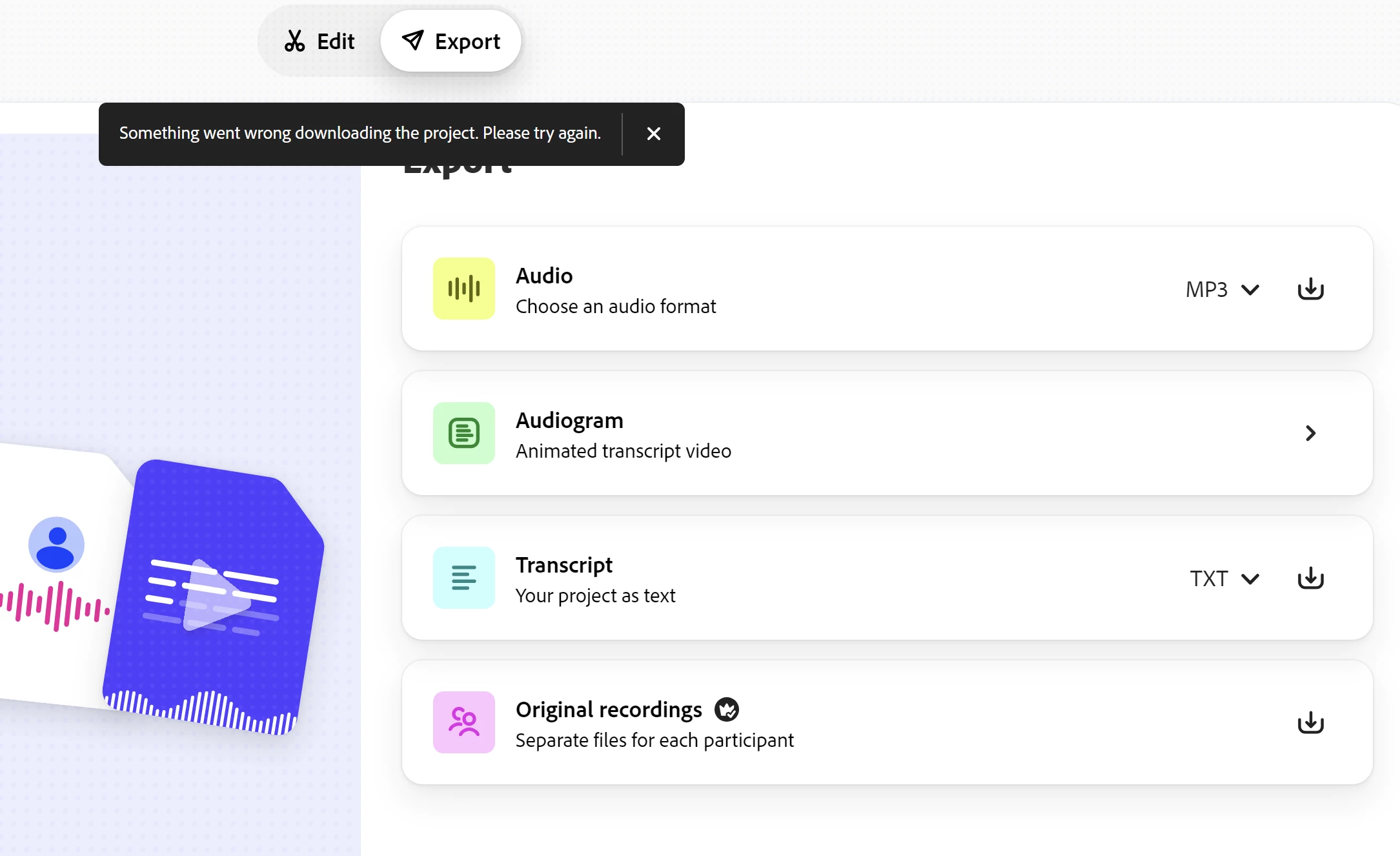Download the Transcript file

point(1310,578)
